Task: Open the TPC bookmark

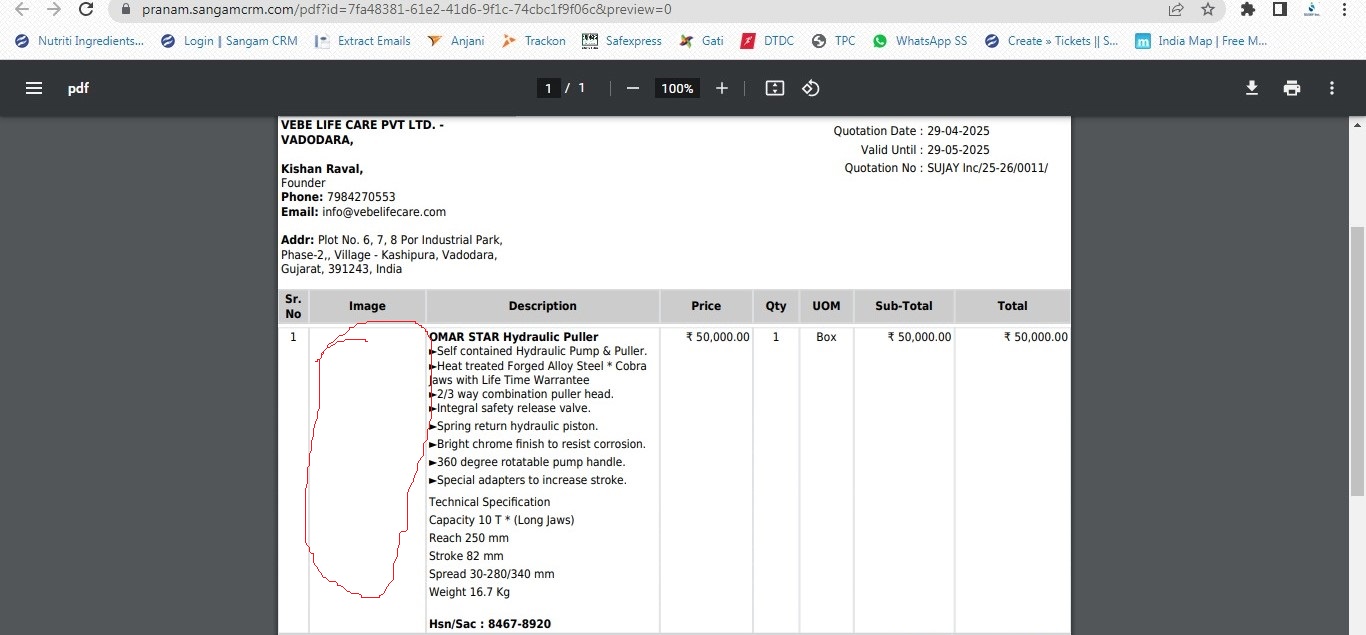Action: click(x=833, y=41)
